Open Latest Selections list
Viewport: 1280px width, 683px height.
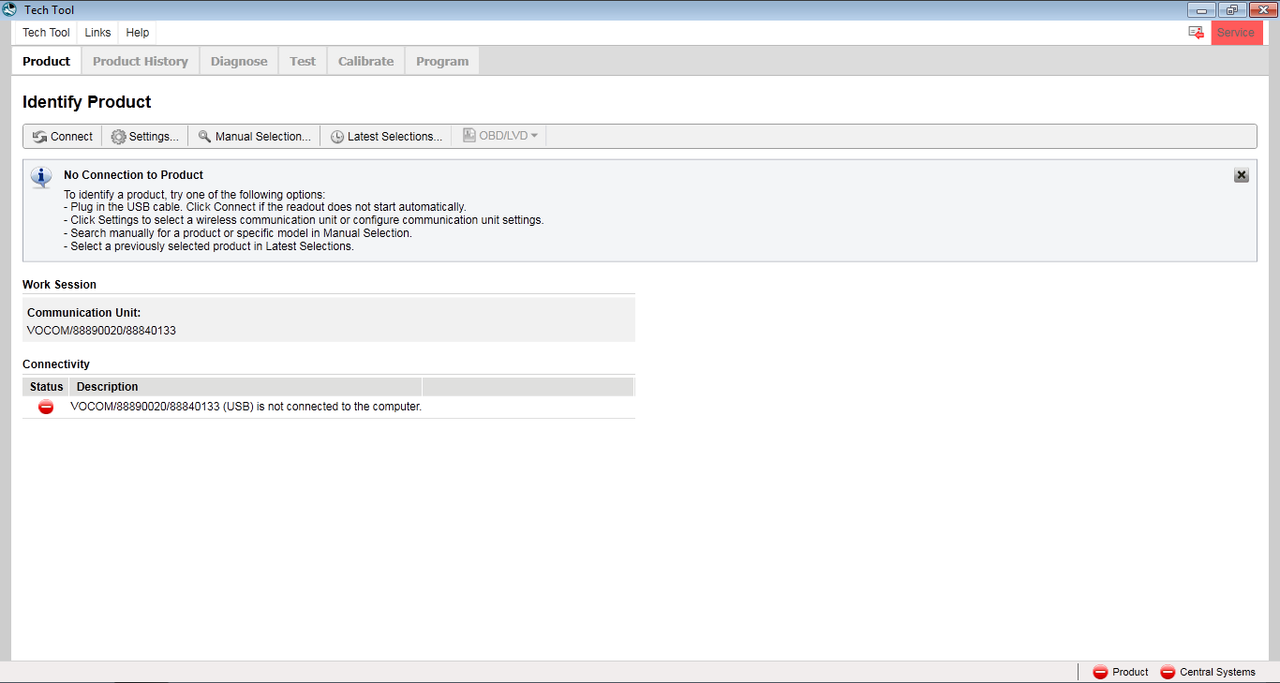click(x=386, y=136)
